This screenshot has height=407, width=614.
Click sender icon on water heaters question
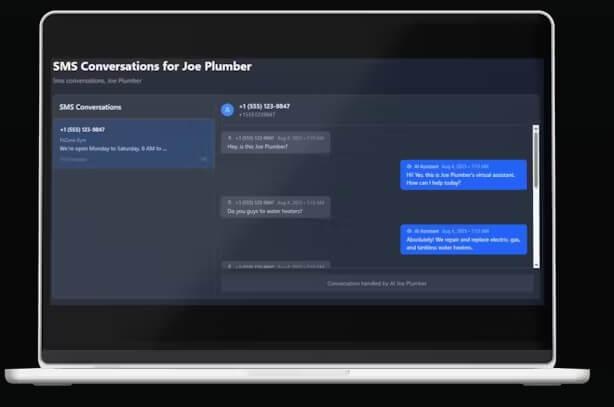tap(230, 202)
